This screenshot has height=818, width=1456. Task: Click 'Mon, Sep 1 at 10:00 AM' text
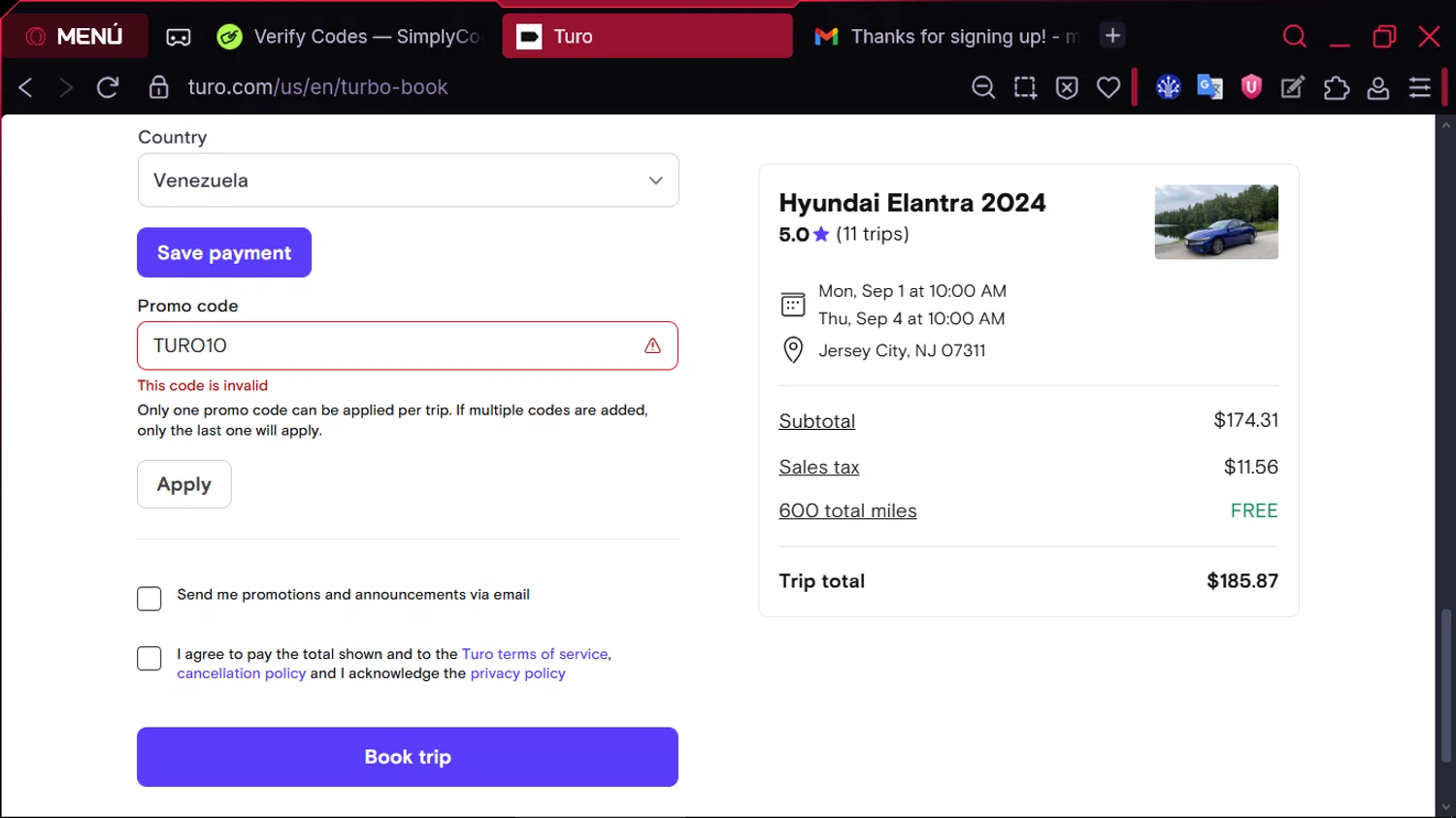912,291
